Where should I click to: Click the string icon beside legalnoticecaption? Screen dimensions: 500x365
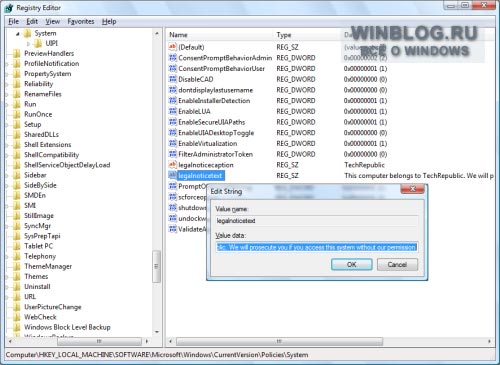pos(173,165)
